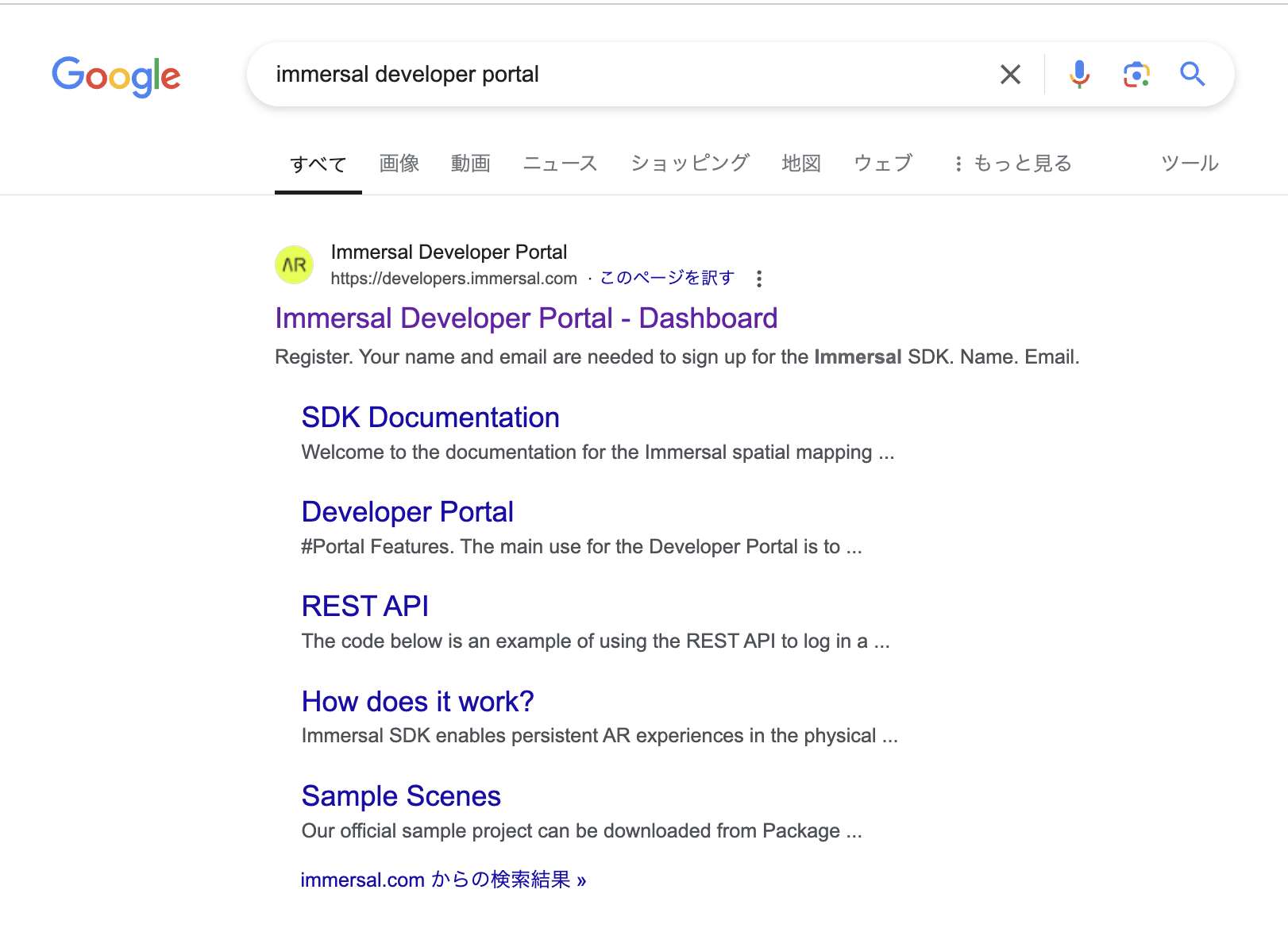Select the すべて tab

click(x=318, y=164)
